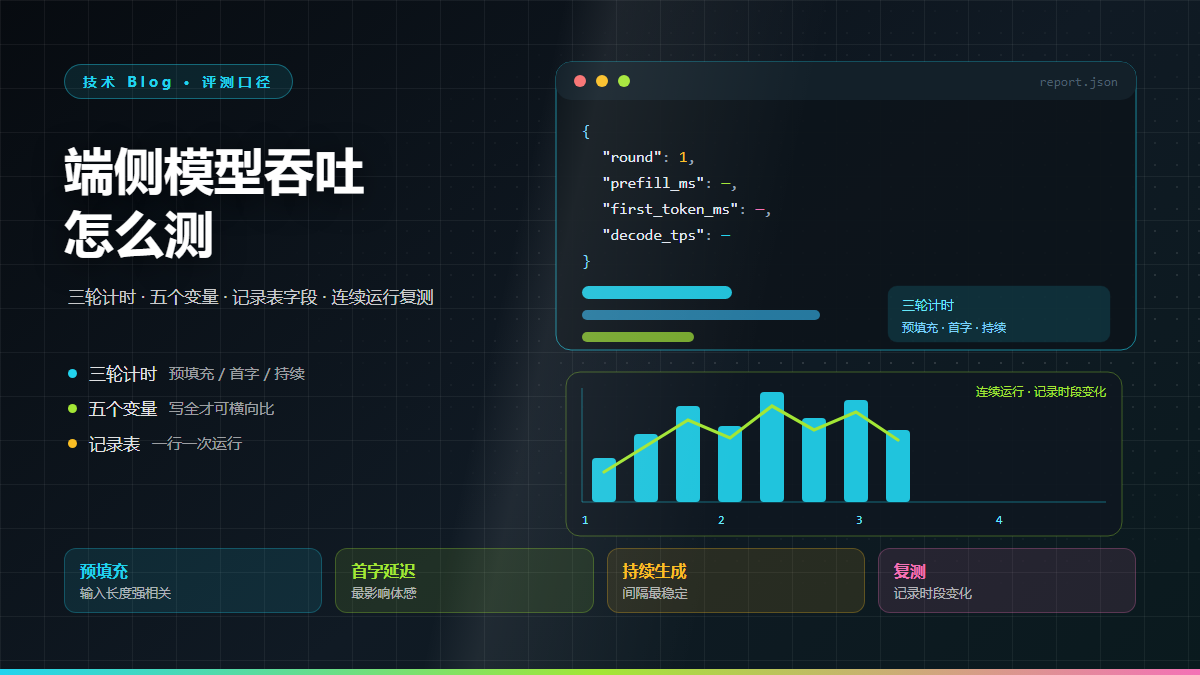Click the subtitle 三轮计时 · 五个变量 · 记录表字段
Image resolution: width=1200 pixels, height=675 pixels.
coord(193,297)
